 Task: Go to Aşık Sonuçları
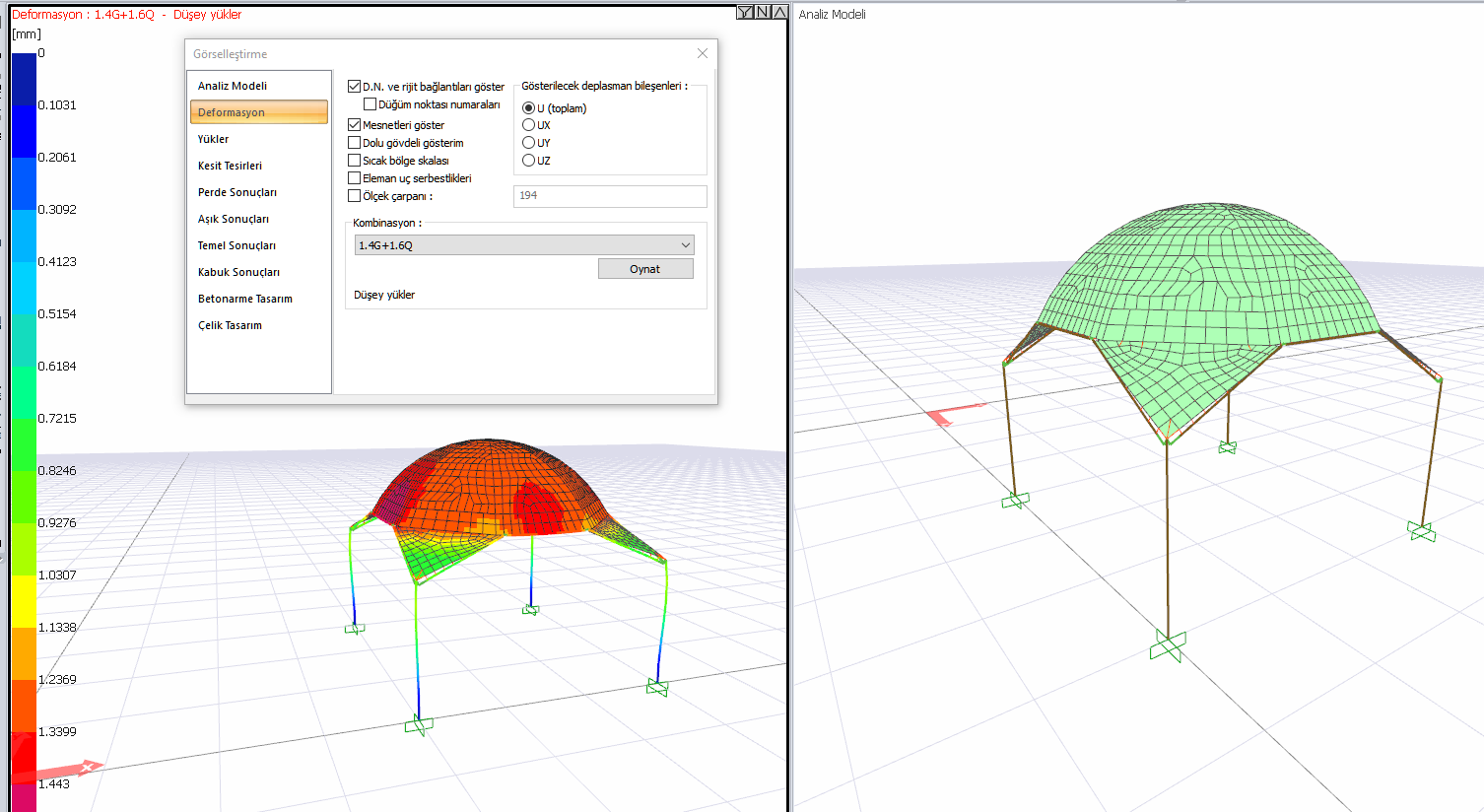pos(259,219)
